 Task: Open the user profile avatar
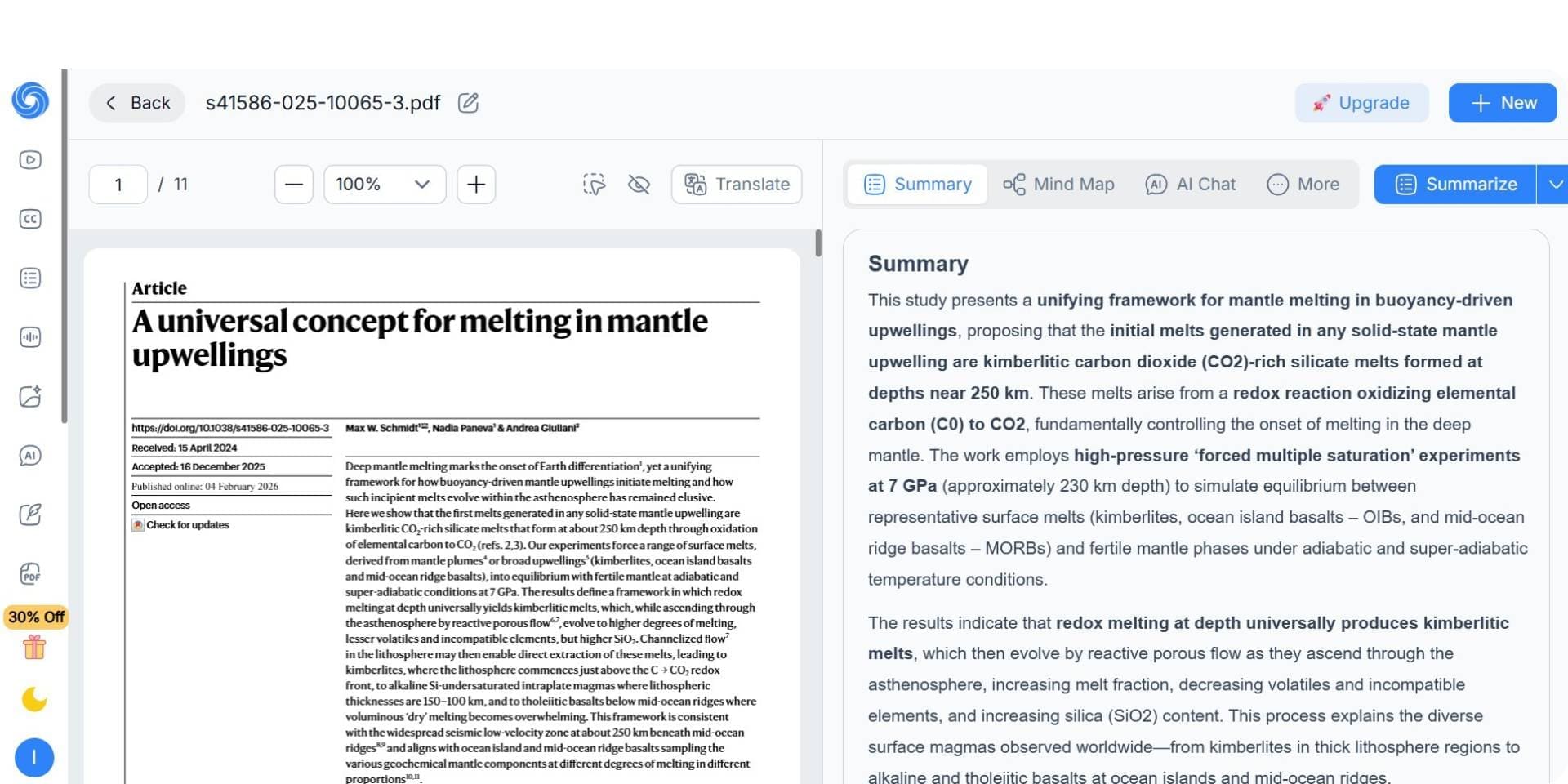point(34,758)
